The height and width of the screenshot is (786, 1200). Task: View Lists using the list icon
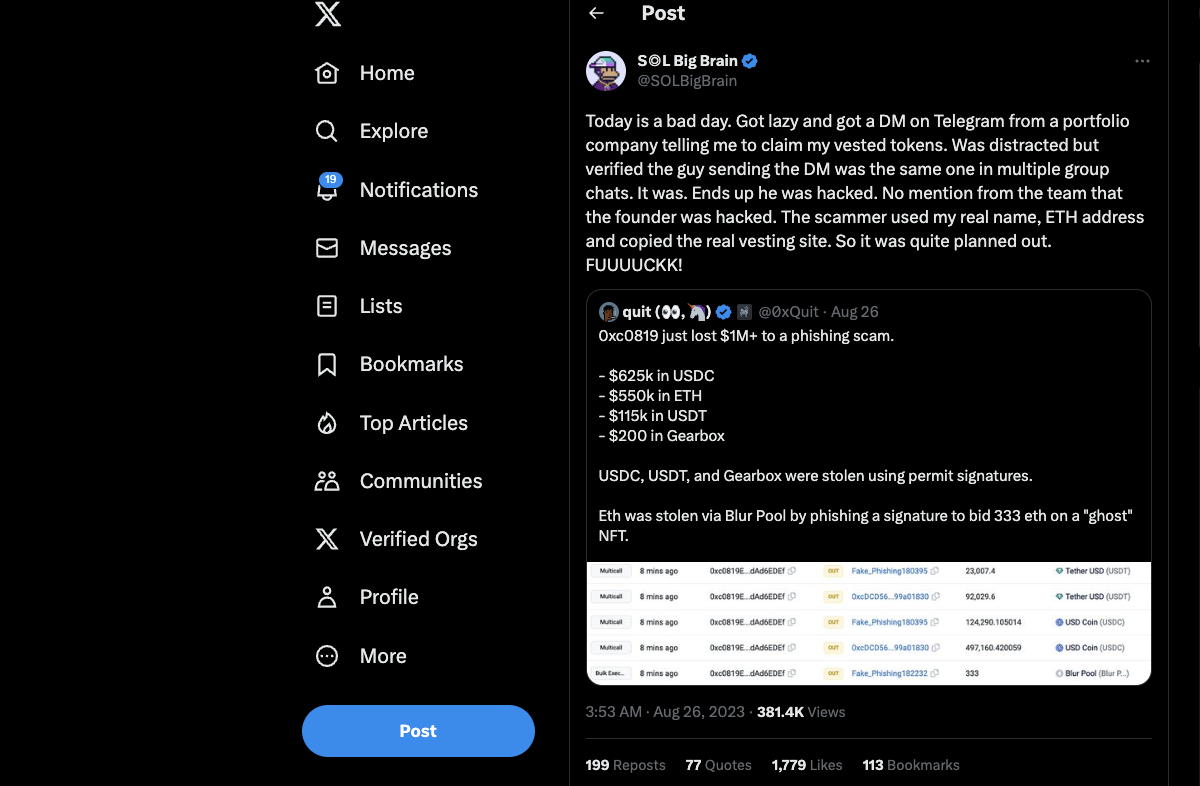pos(327,305)
